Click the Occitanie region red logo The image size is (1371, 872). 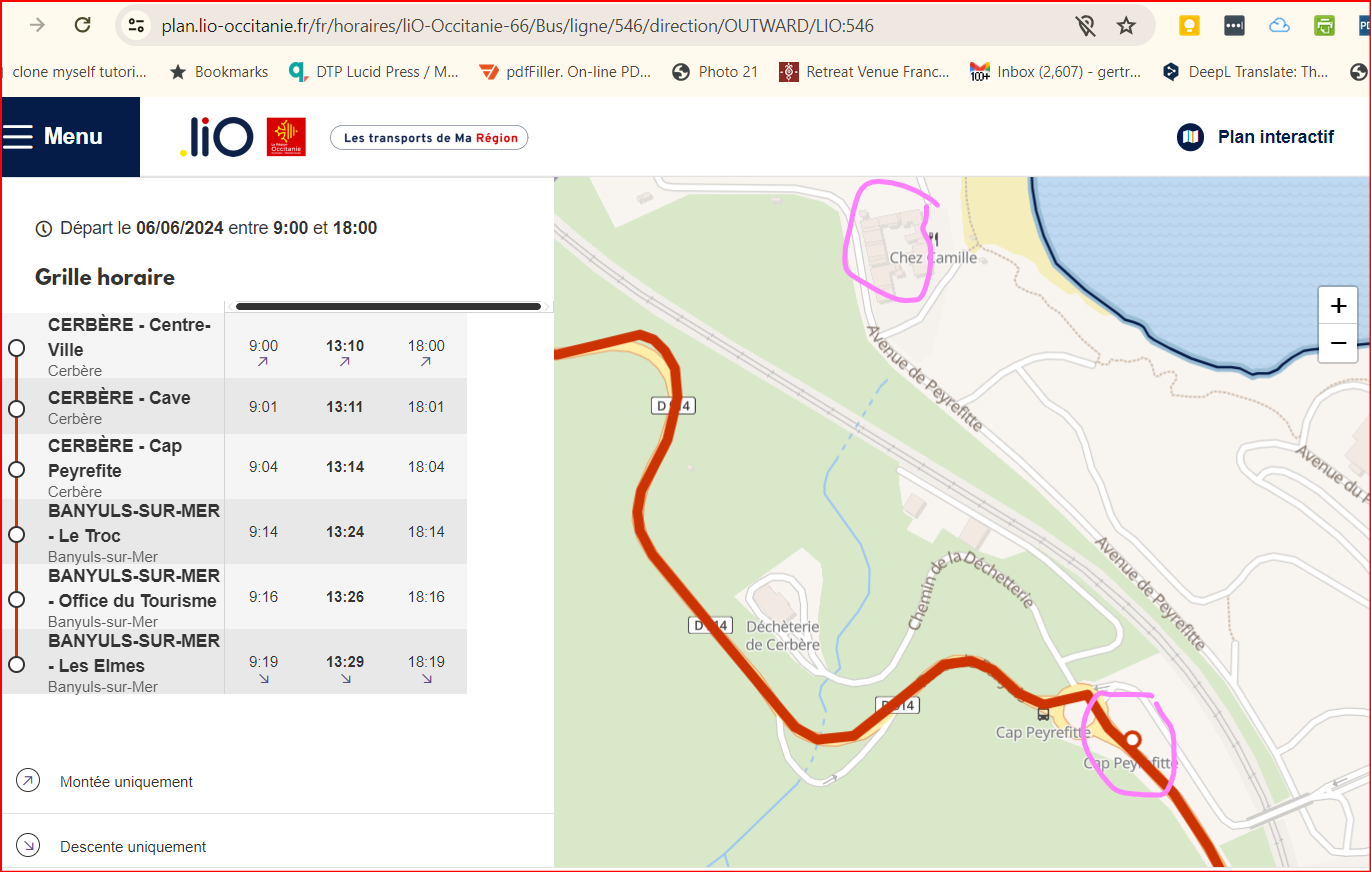[x=286, y=137]
